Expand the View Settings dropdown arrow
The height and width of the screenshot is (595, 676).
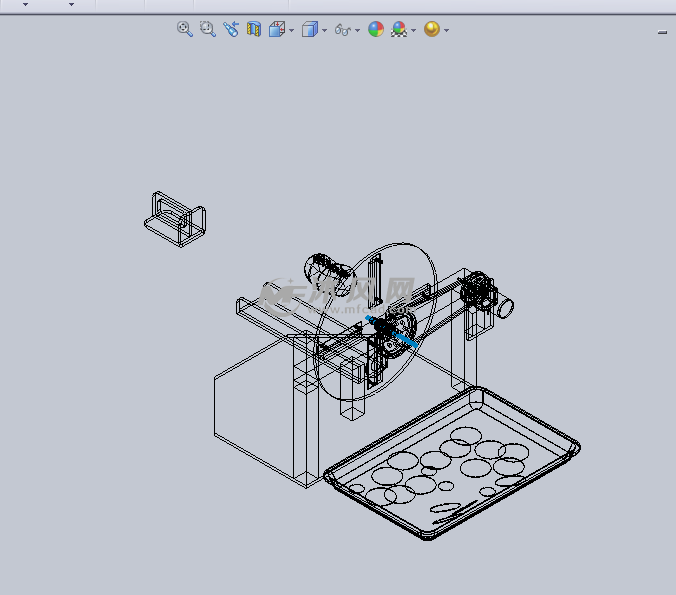446,30
